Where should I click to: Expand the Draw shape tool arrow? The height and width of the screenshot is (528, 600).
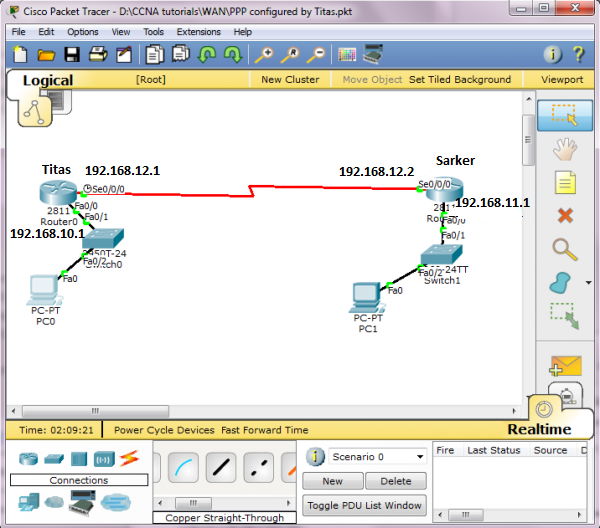tap(589, 284)
